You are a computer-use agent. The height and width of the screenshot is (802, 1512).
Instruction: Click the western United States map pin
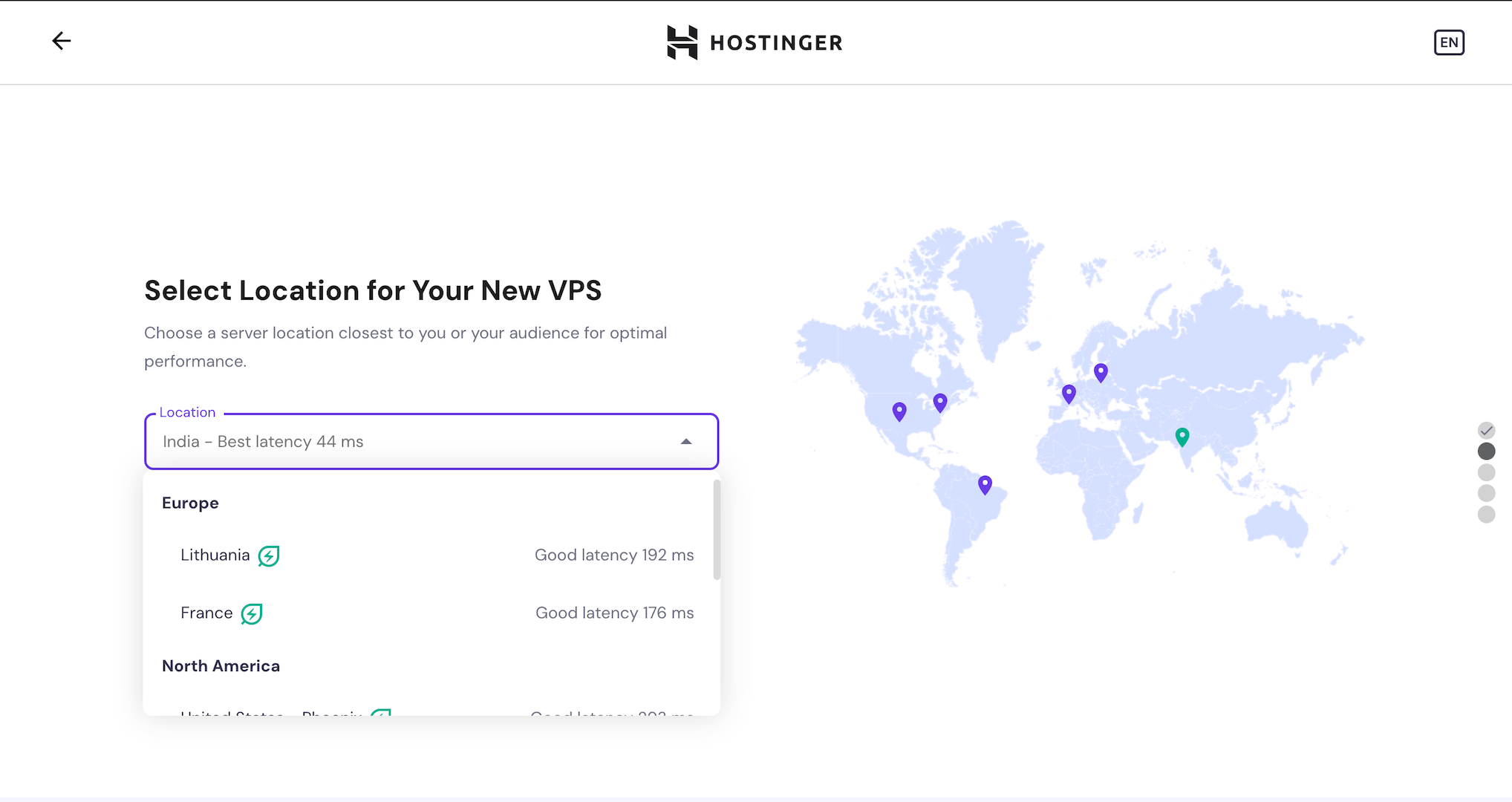click(x=899, y=411)
